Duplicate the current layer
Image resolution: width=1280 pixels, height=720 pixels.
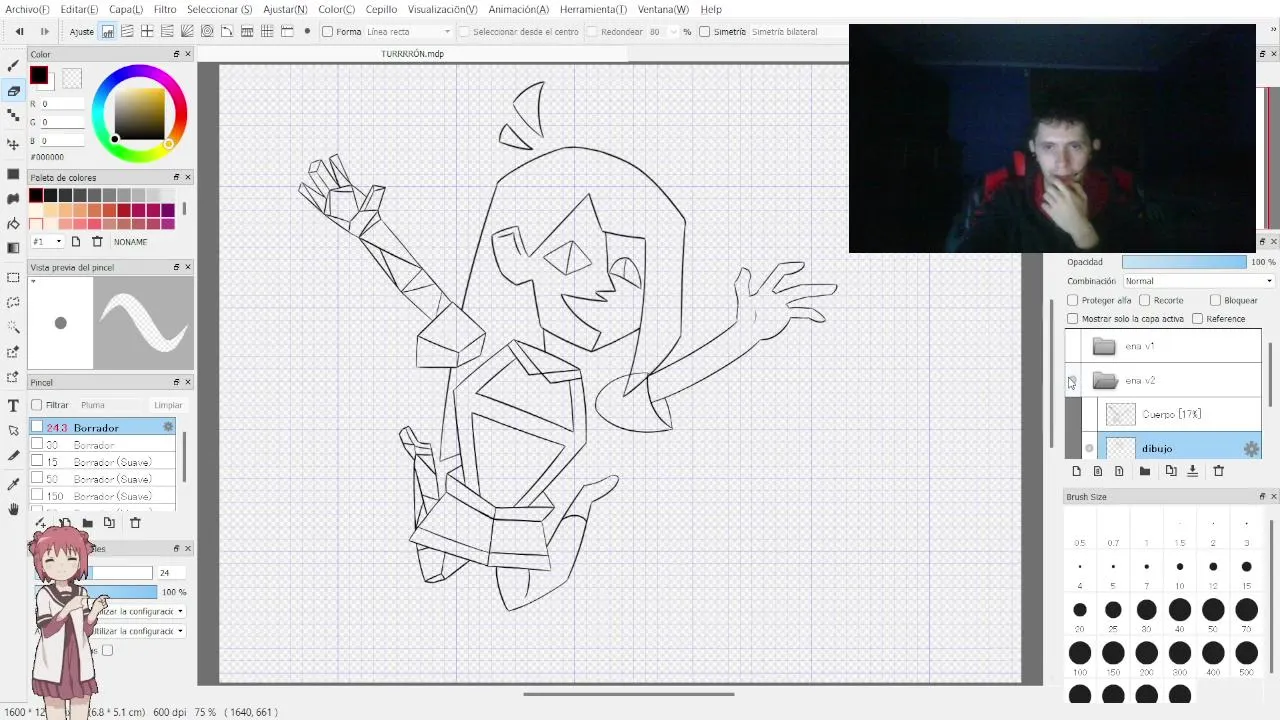1171,471
